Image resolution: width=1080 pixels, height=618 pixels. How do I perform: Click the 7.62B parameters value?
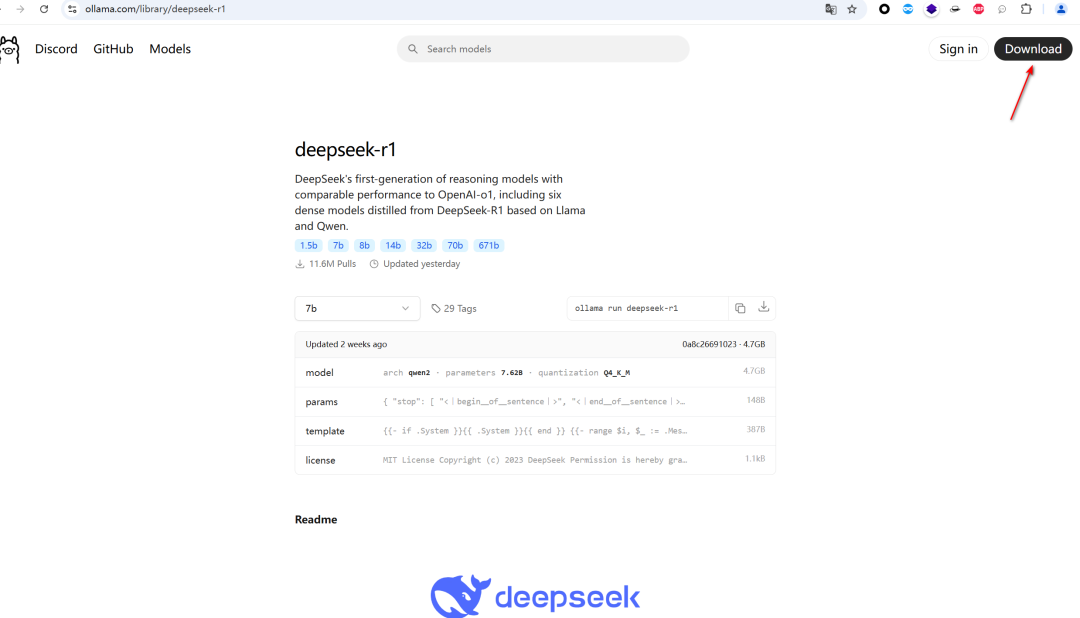pos(512,373)
